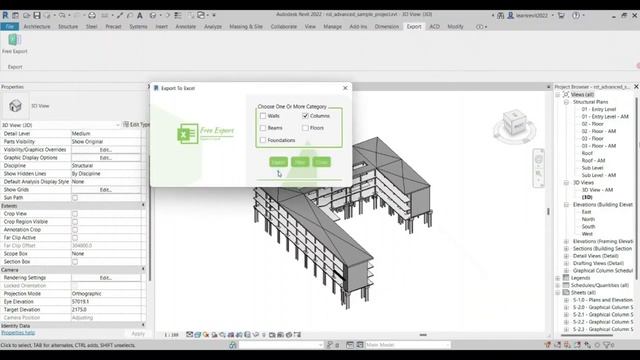Viewport: 640px width, 360px height.
Task: Switch to the Manage ribbon tab
Action: [332, 27]
